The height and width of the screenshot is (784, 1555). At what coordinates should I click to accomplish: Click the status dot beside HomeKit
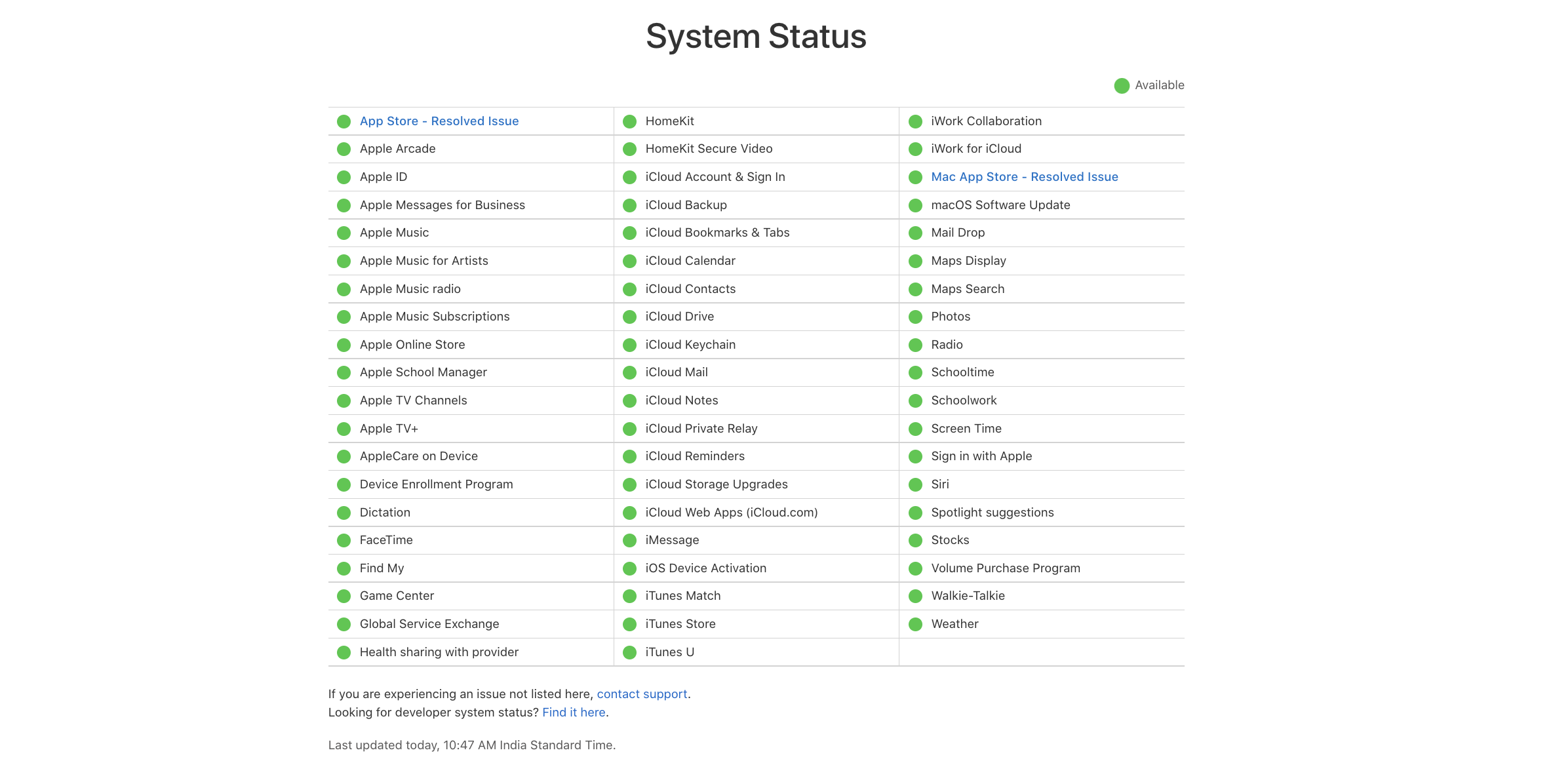(629, 122)
